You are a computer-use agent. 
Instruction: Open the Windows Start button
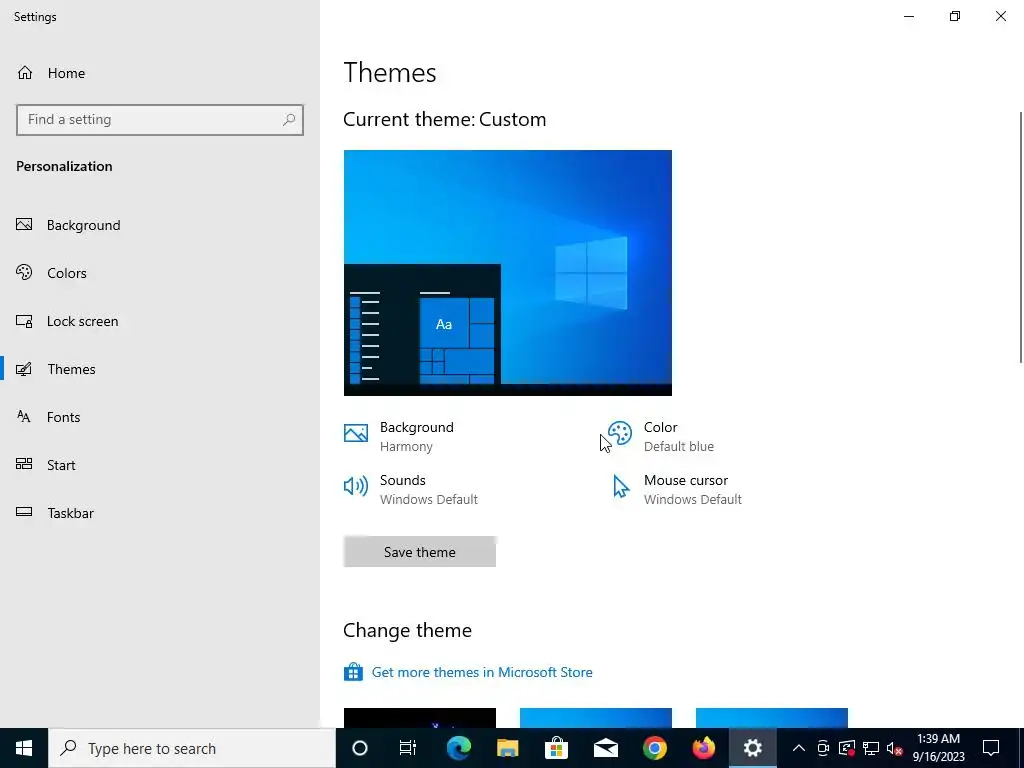24,748
